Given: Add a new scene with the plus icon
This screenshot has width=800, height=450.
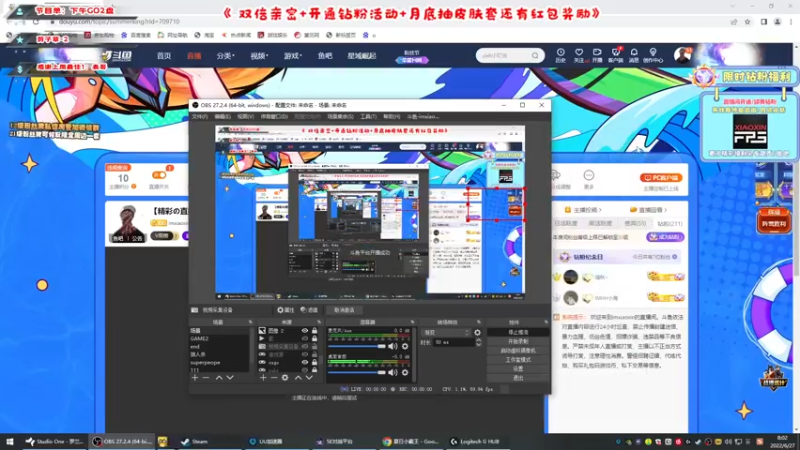Looking at the screenshot, I should tap(195, 378).
